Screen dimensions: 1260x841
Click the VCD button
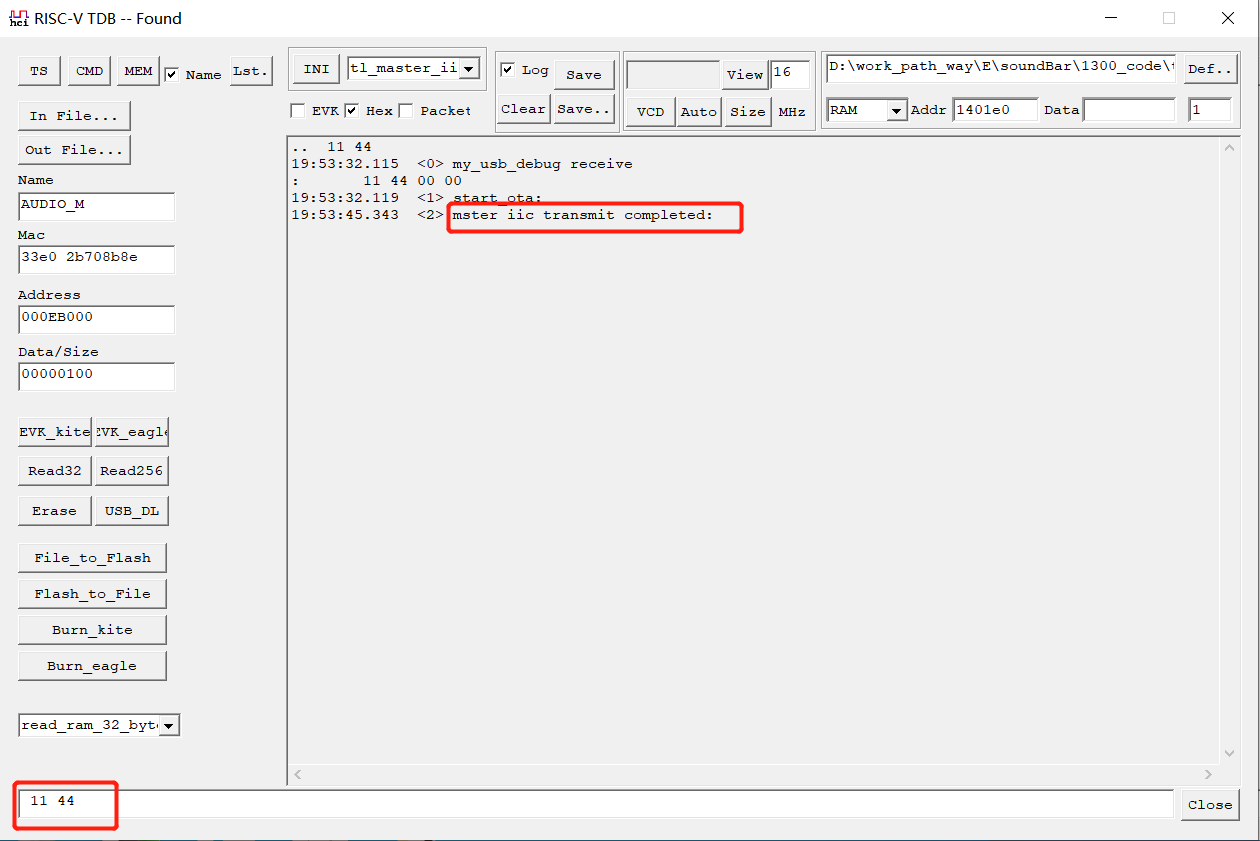tap(650, 111)
